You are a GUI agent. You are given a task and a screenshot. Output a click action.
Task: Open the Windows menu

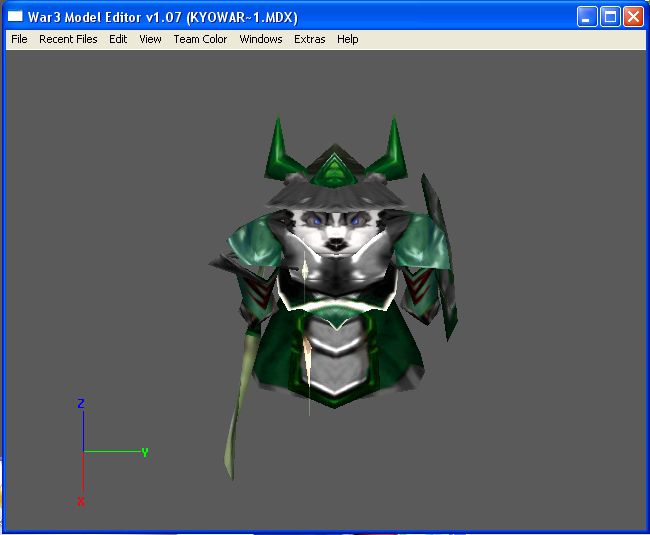pos(261,39)
